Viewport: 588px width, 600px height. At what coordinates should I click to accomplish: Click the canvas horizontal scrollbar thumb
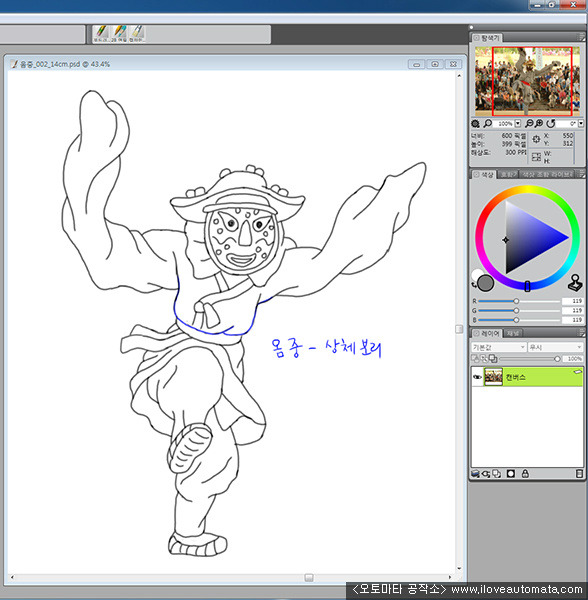click(x=309, y=577)
